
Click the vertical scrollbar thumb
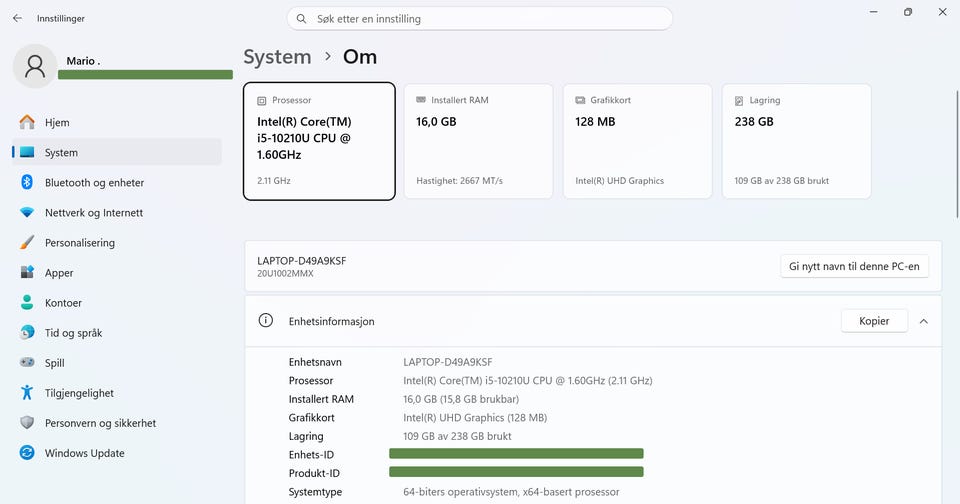tap(957, 154)
